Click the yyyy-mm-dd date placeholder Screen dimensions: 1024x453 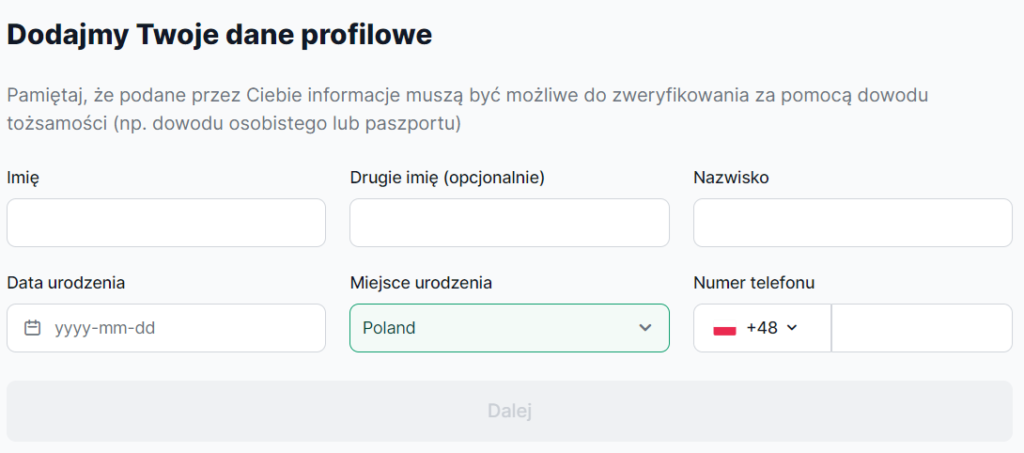[105, 328]
